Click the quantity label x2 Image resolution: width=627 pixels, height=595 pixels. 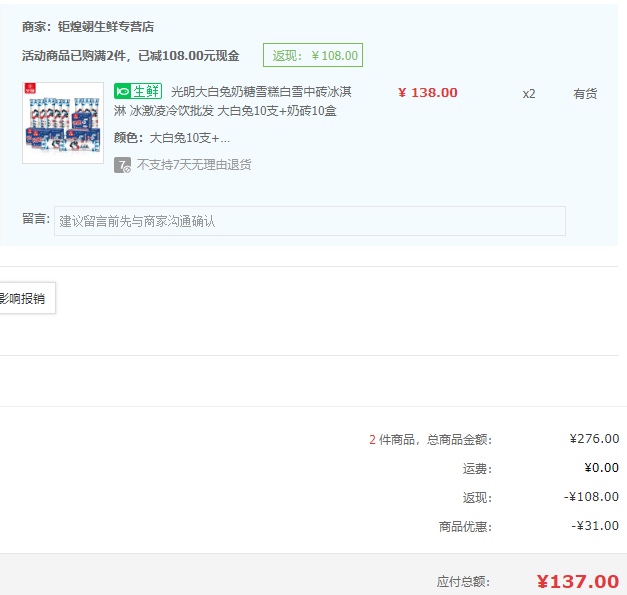[x=529, y=94]
